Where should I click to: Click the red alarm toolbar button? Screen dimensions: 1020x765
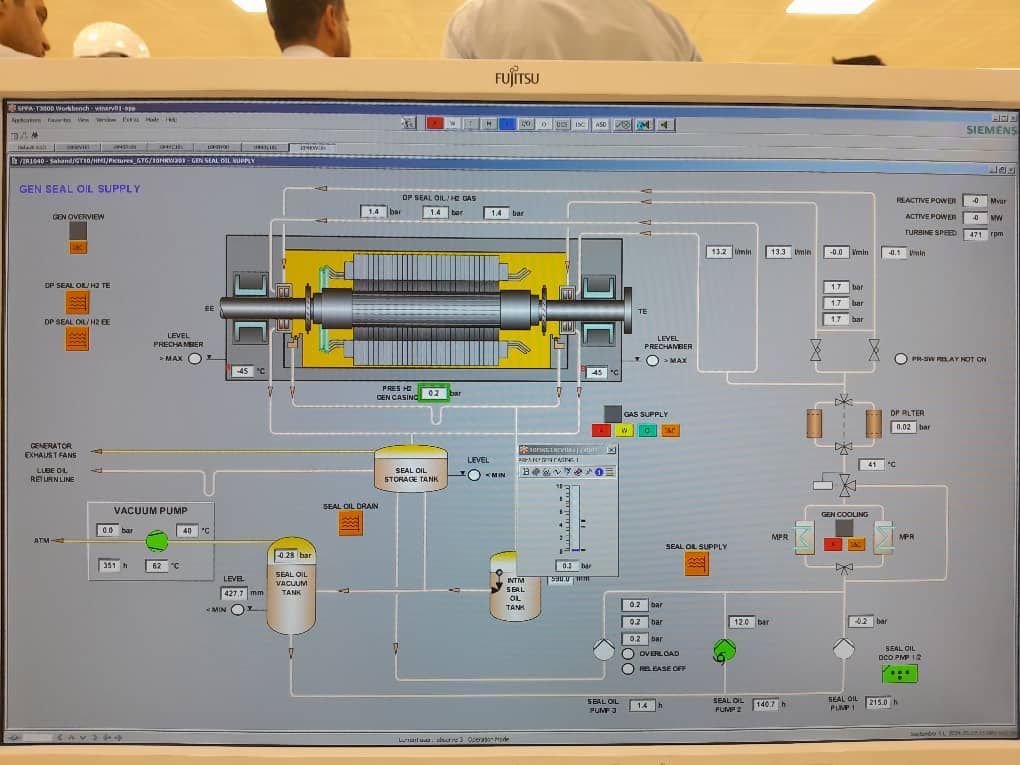point(435,124)
